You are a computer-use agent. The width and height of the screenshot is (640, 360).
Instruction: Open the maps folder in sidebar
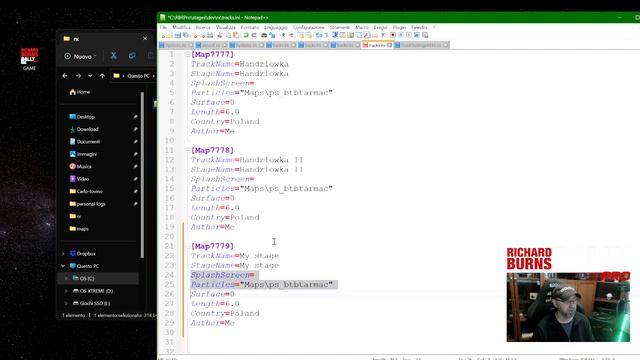point(79,229)
